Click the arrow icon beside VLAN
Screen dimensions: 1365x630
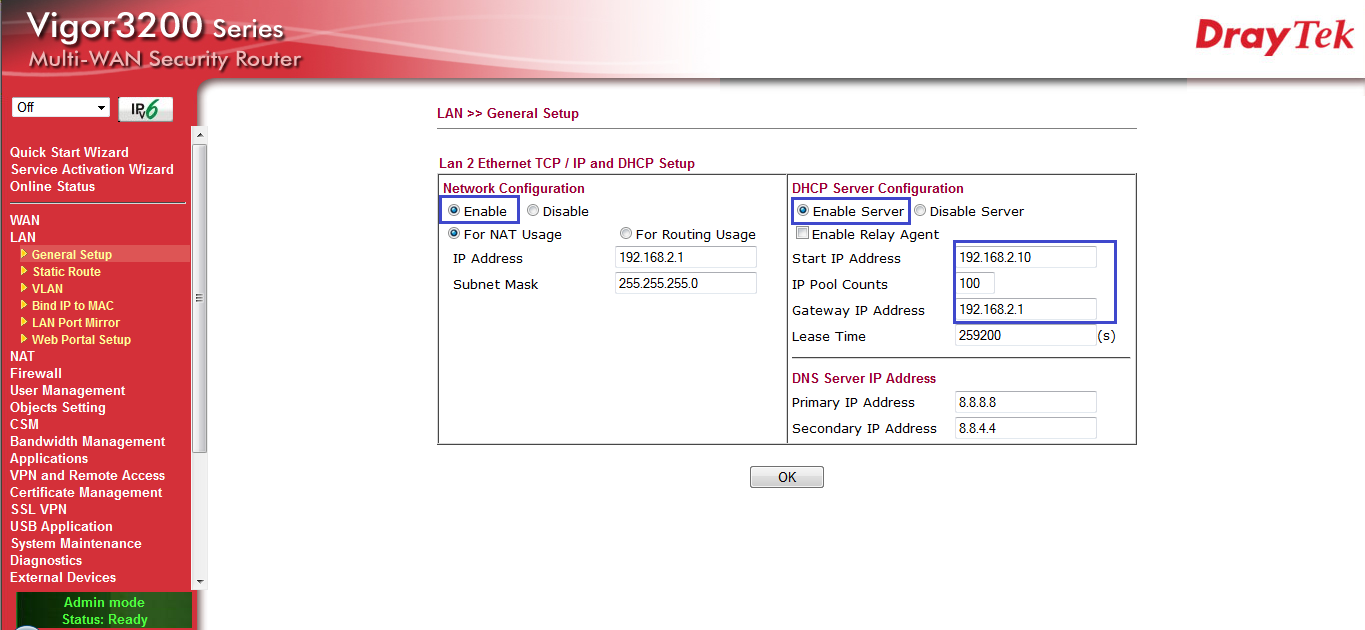24,288
